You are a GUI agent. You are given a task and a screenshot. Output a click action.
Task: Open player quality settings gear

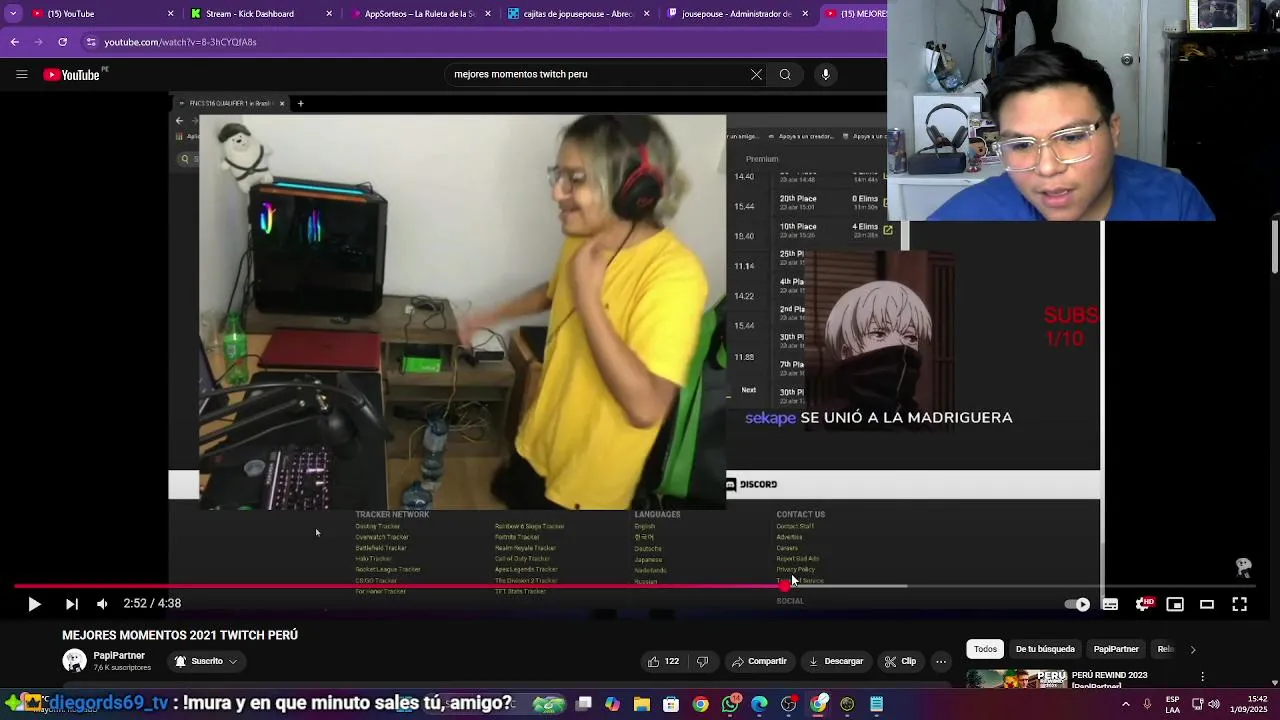click(1143, 604)
